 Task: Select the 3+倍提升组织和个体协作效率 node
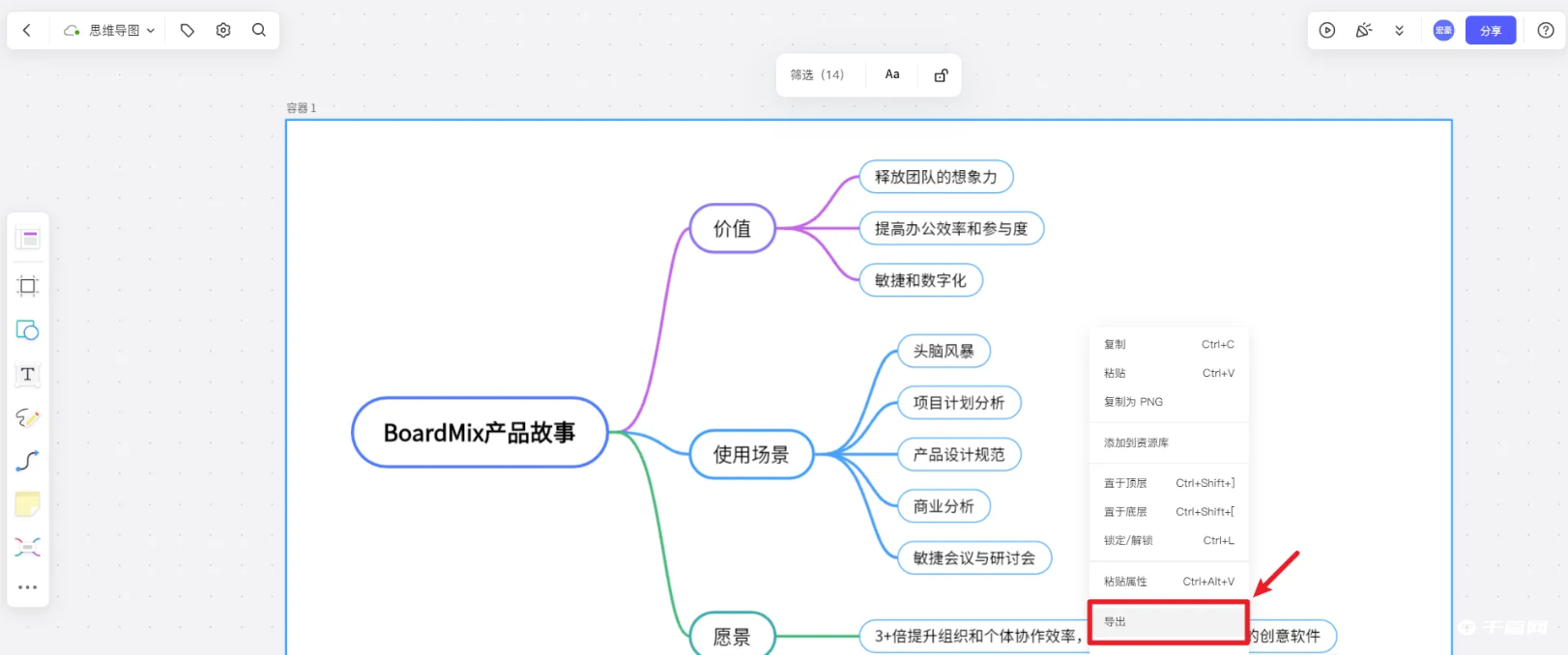[x=974, y=636]
